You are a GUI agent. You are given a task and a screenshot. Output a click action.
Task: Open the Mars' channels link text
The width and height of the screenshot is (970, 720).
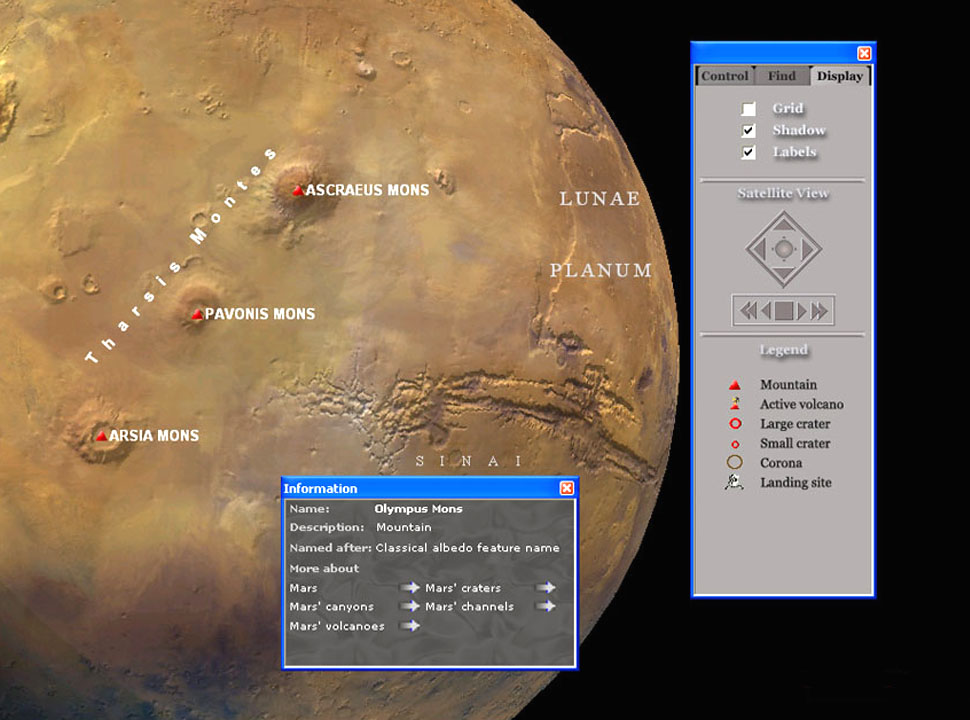[x=470, y=607]
